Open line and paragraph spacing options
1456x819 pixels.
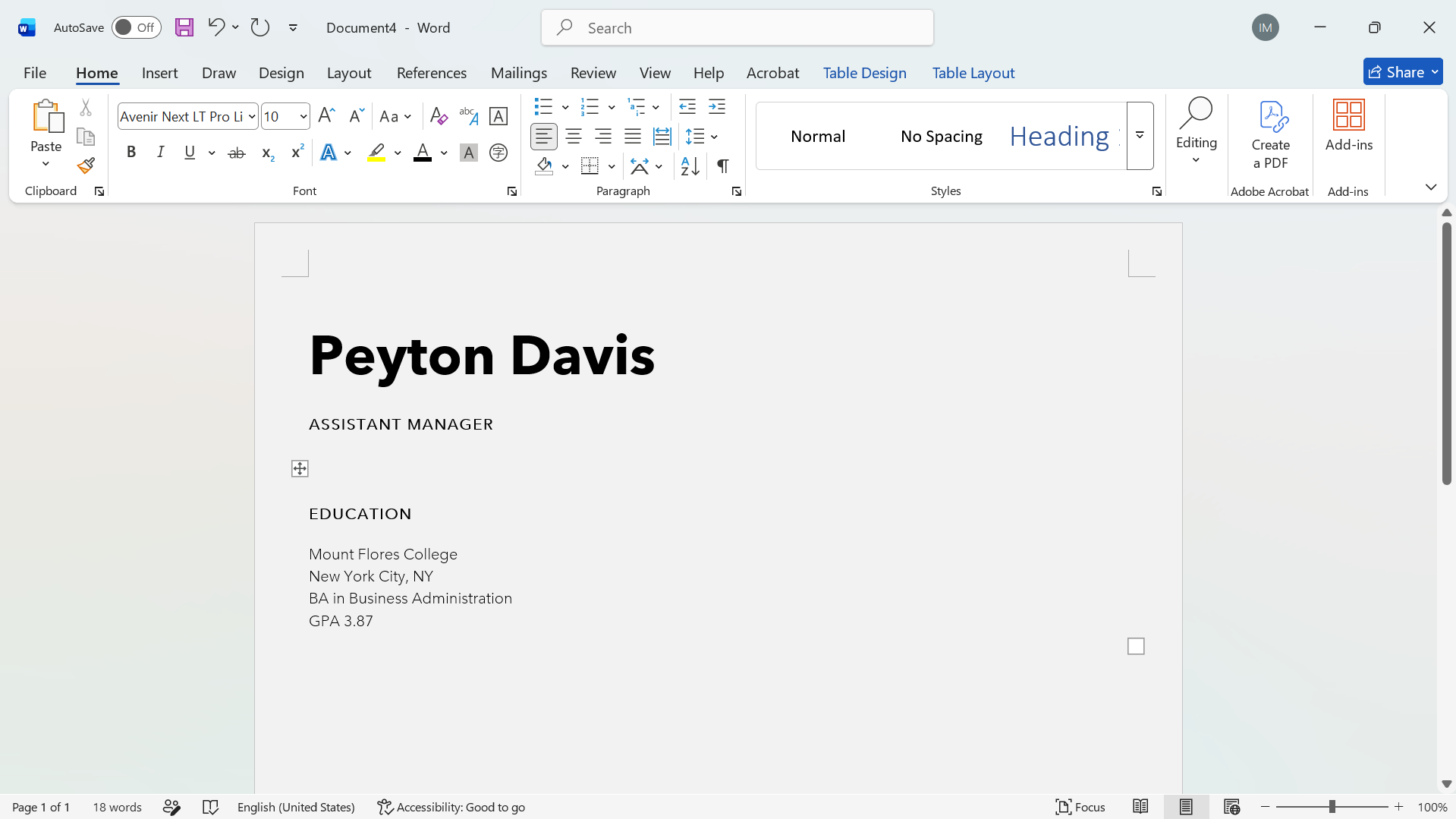coord(702,137)
